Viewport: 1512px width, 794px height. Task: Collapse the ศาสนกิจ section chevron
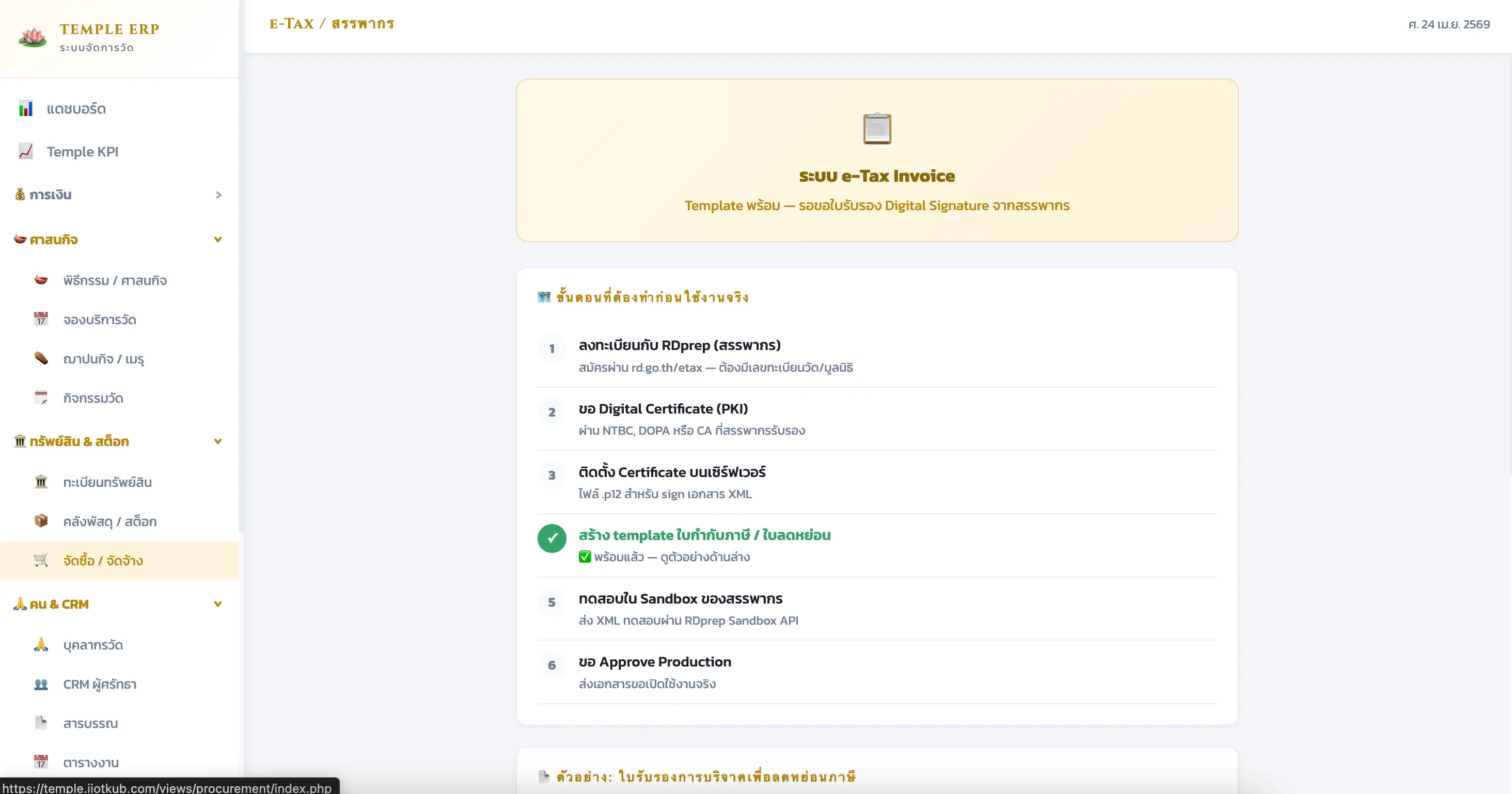click(x=218, y=240)
